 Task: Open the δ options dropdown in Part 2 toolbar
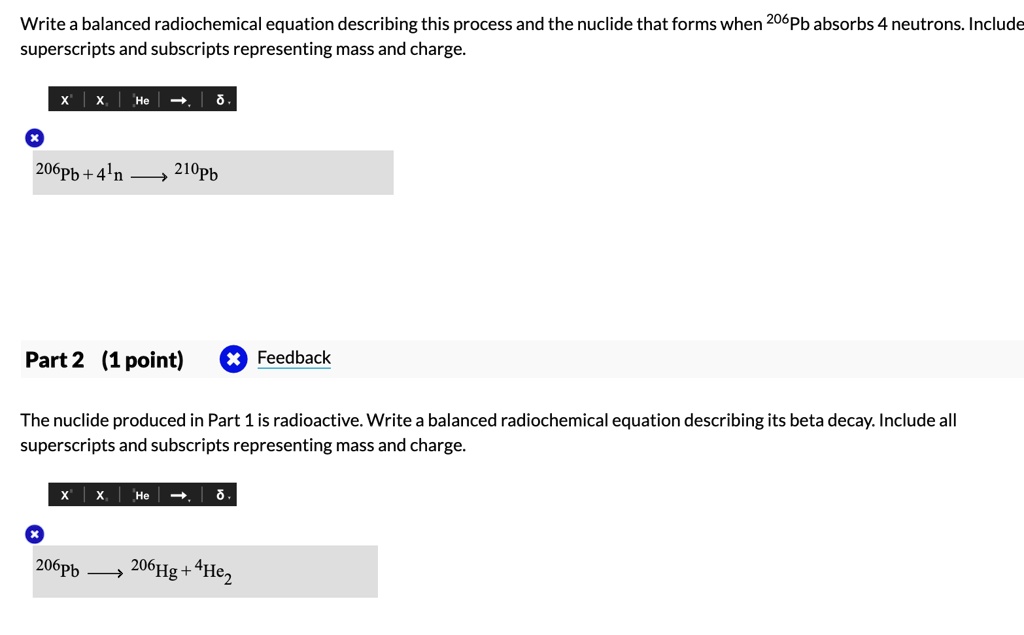[x=229, y=497]
